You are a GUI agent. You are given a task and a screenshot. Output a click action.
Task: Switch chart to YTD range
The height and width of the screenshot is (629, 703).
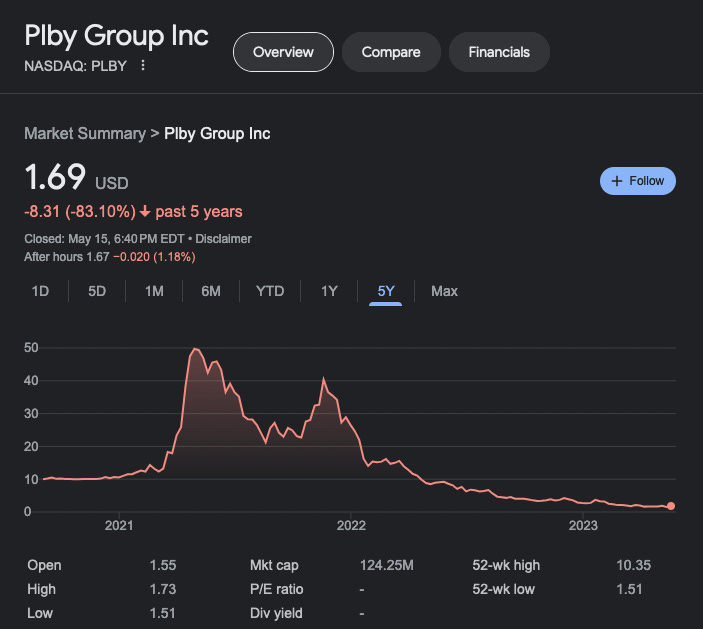pyautogui.click(x=270, y=291)
